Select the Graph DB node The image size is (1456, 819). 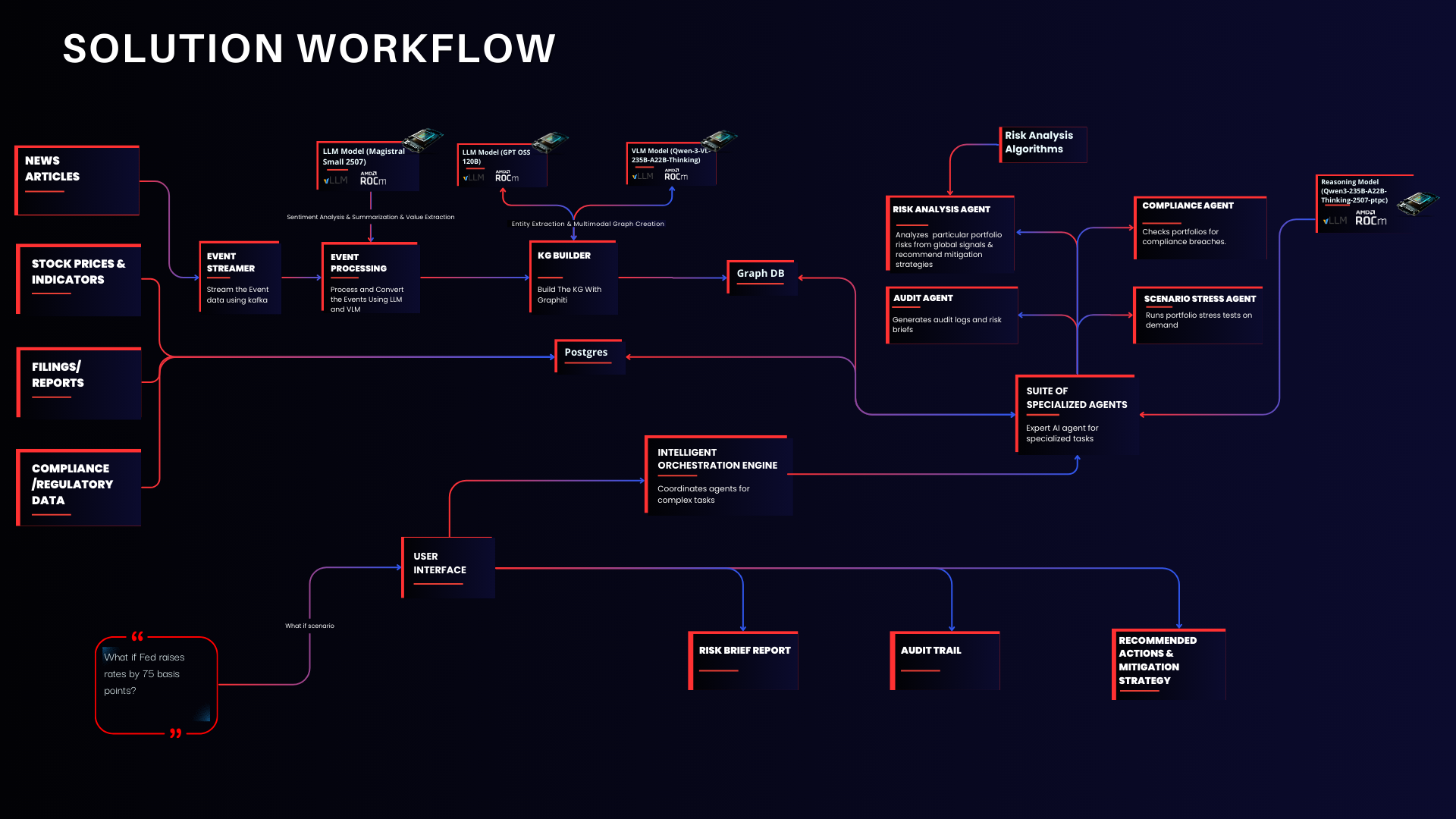pyautogui.click(x=761, y=277)
